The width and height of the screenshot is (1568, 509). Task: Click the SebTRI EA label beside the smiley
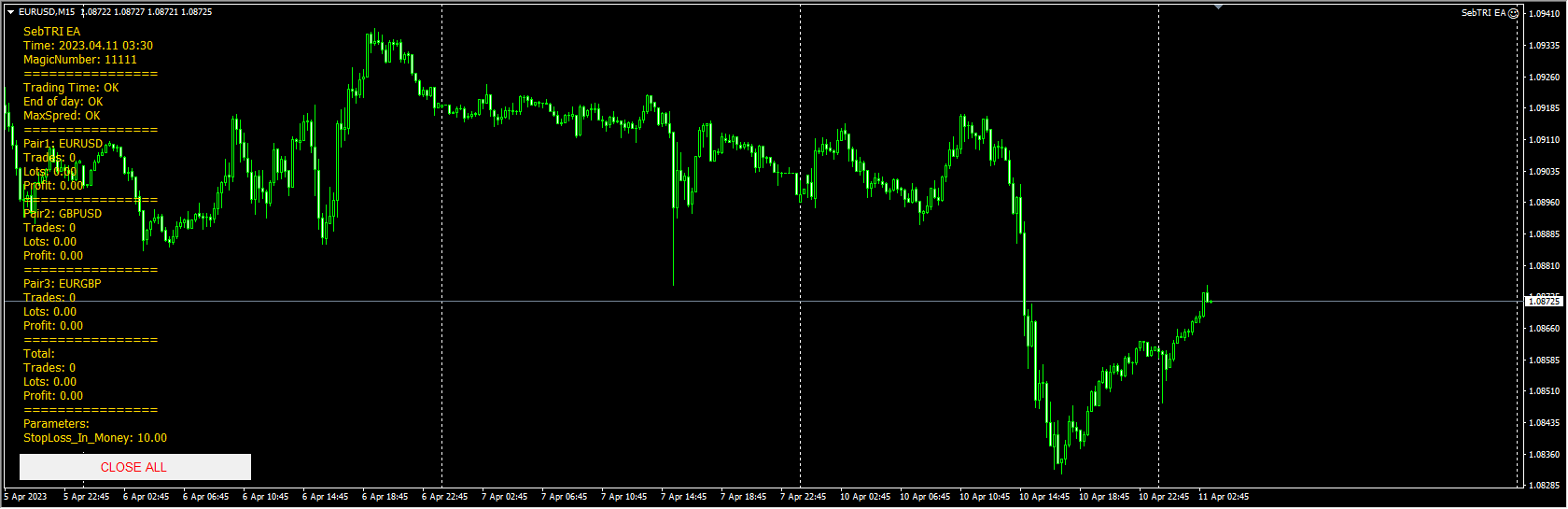(x=1483, y=13)
